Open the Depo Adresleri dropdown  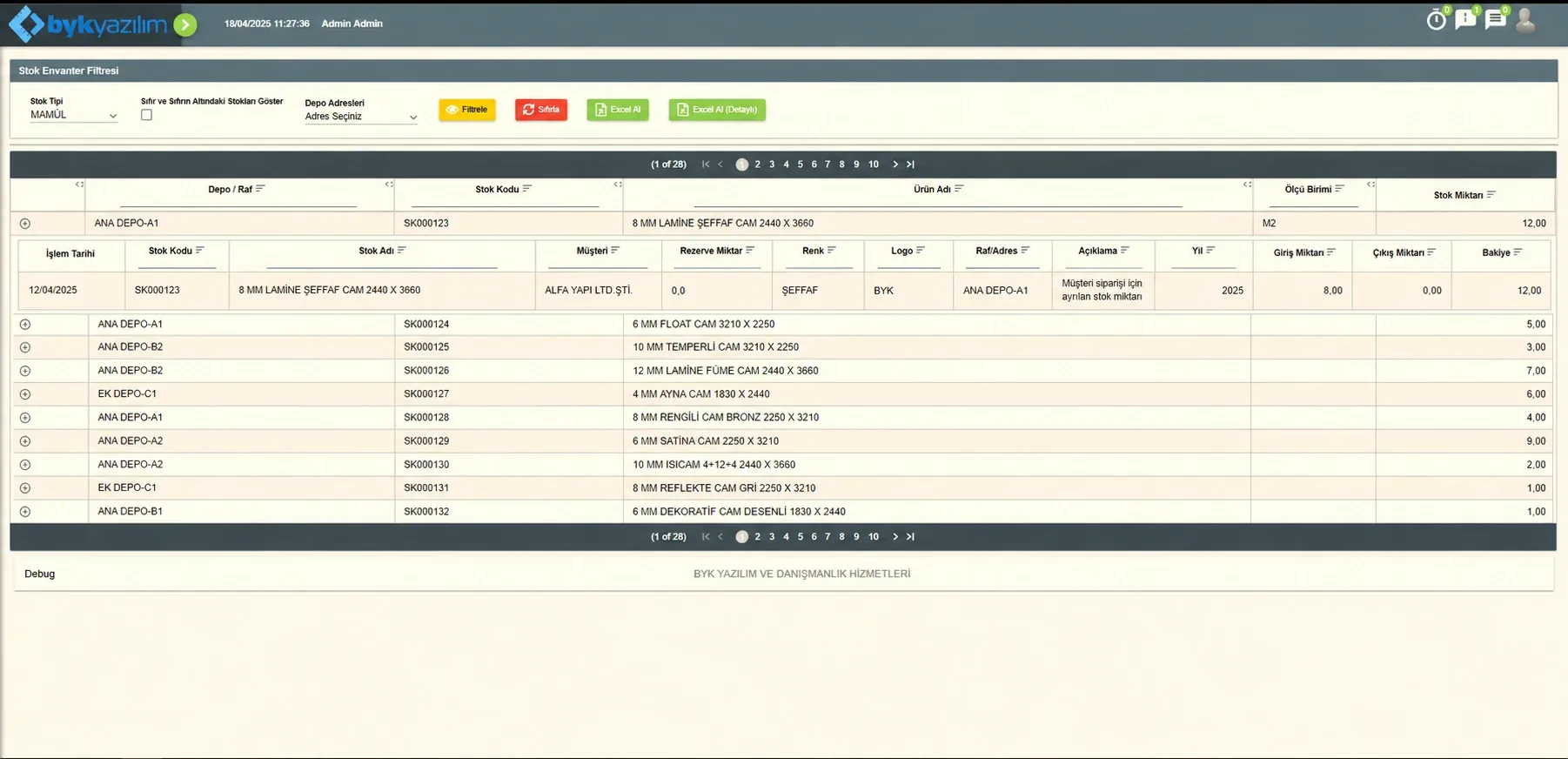tap(361, 117)
